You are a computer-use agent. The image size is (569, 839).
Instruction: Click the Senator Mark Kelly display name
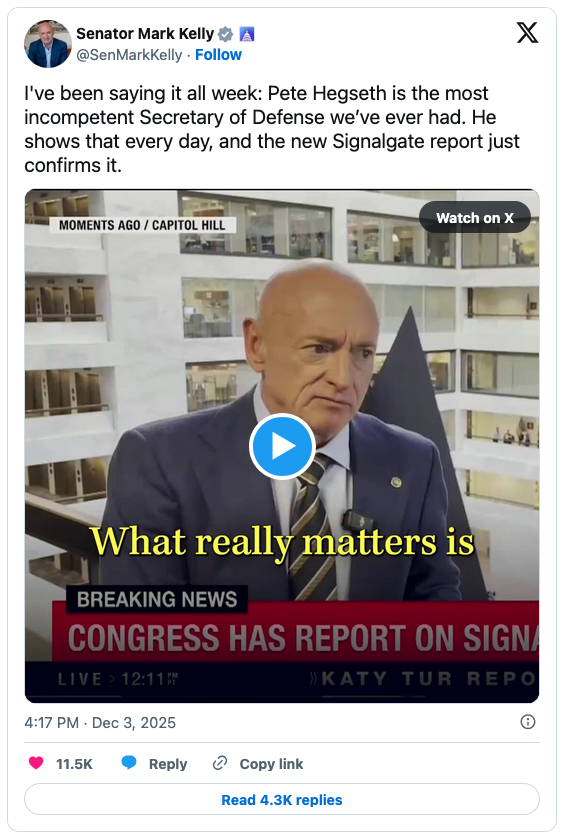pos(145,34)
